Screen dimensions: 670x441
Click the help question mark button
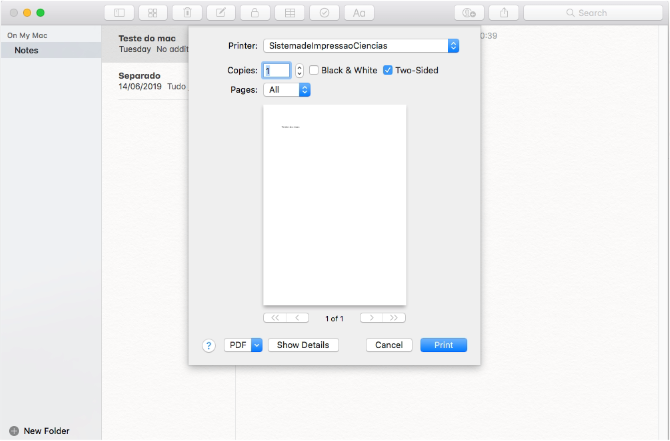point(209,345)
